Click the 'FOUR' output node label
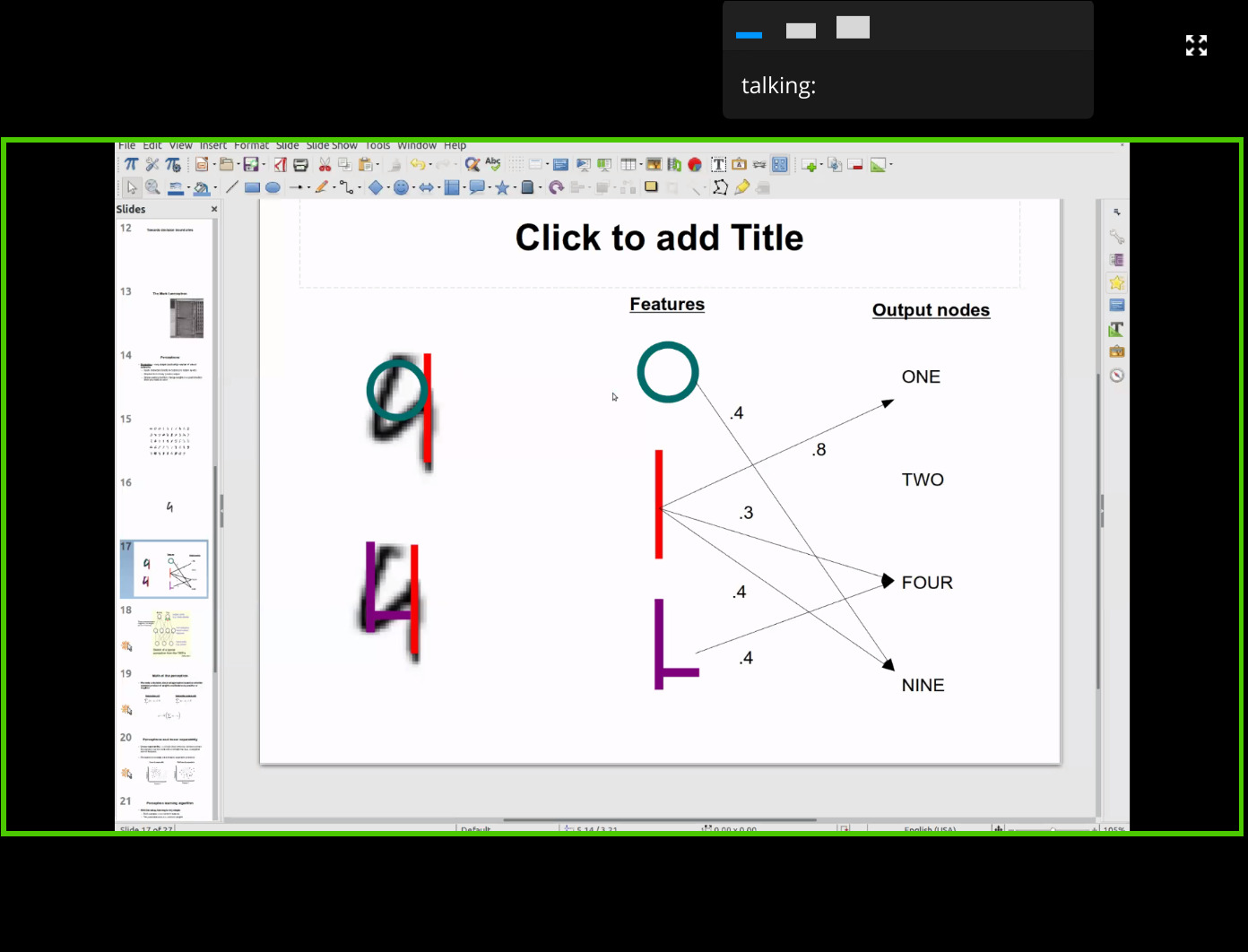1248x952 pixels. [927, 583]
